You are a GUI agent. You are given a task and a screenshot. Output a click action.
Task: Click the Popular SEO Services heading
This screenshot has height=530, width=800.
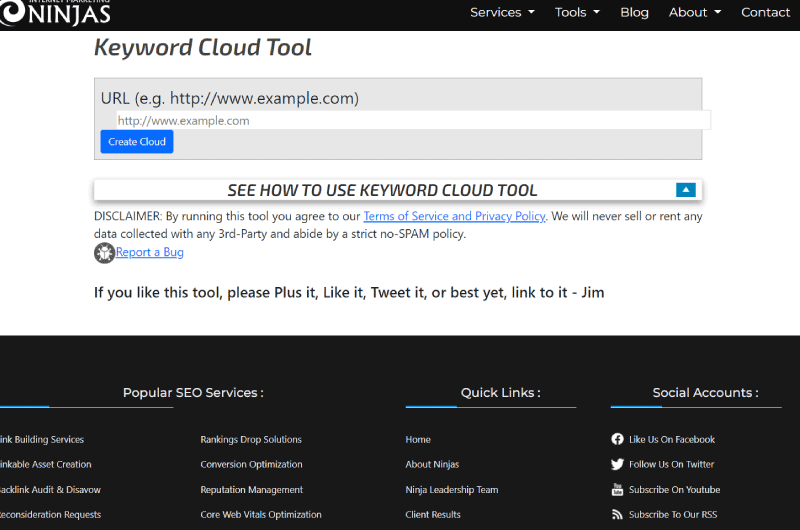tap(193, 392)
